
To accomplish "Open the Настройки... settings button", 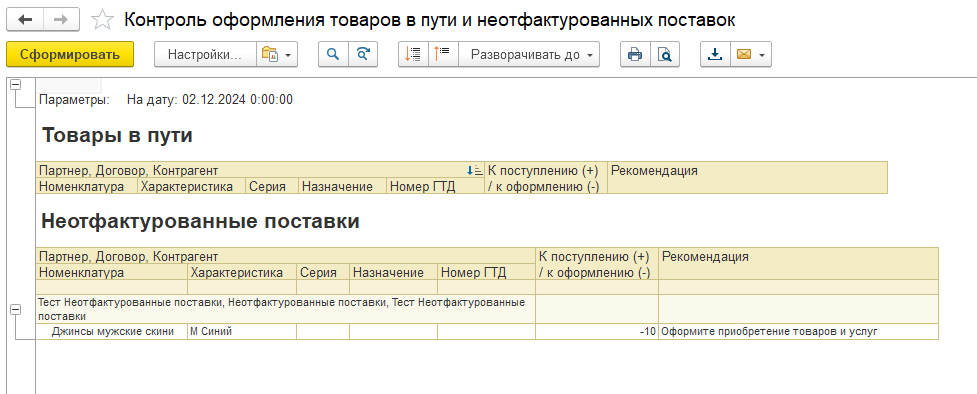I will pyautogui.click(x=205, y=54).
